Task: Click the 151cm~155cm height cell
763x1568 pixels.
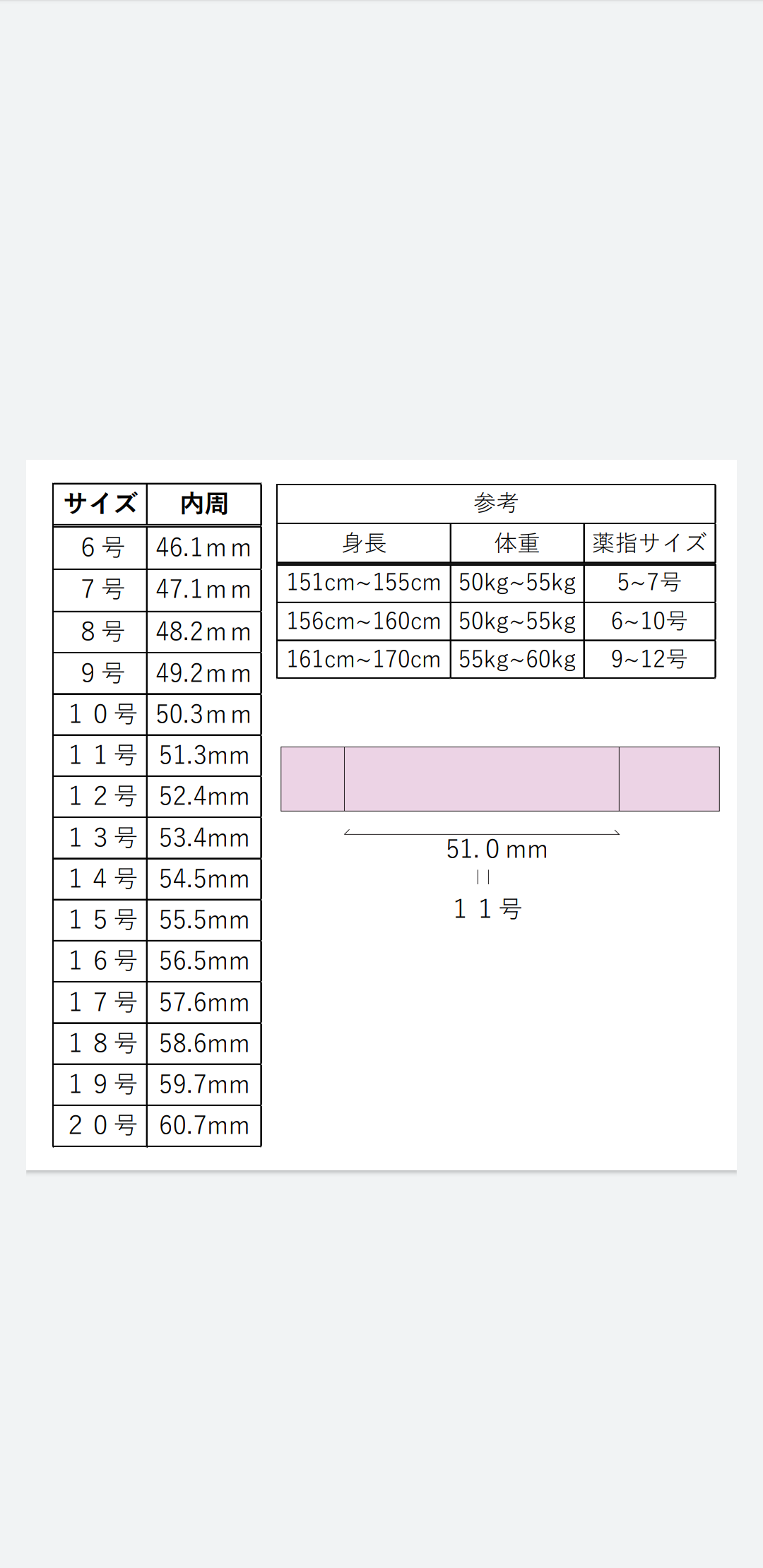Action: click(364, 582)
